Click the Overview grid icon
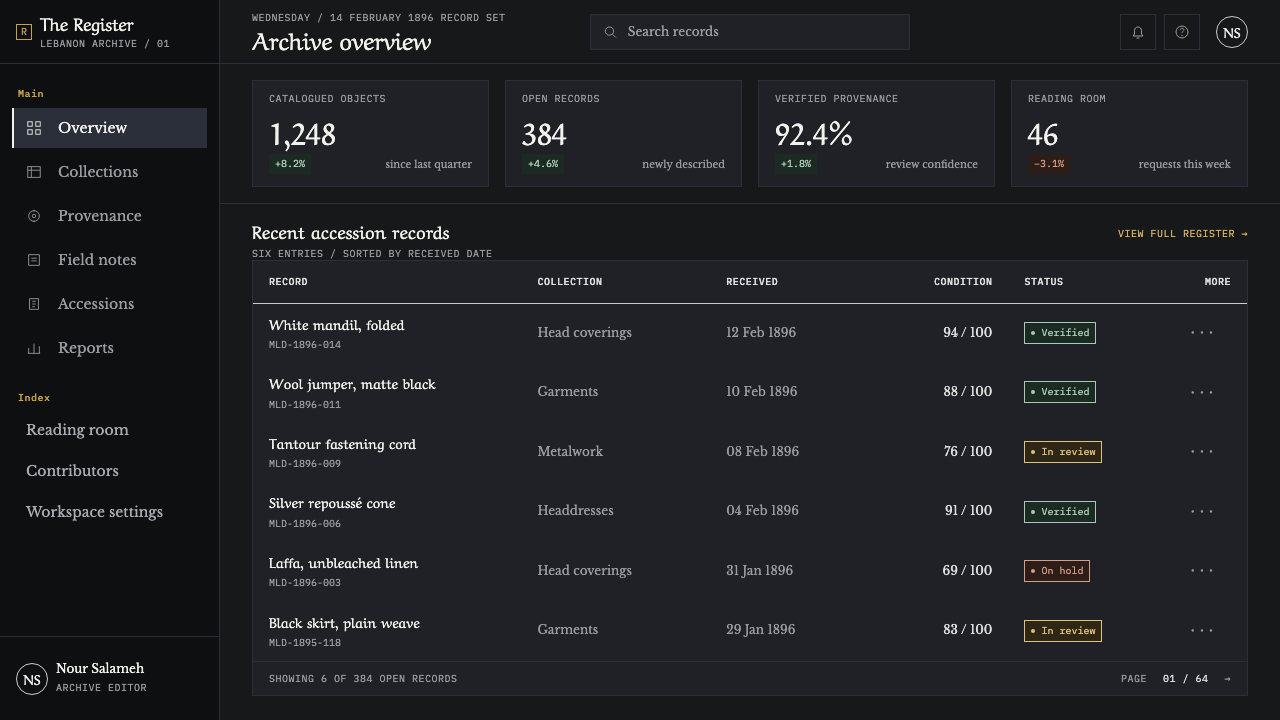1280x720 pixels. tap(34, 128)
